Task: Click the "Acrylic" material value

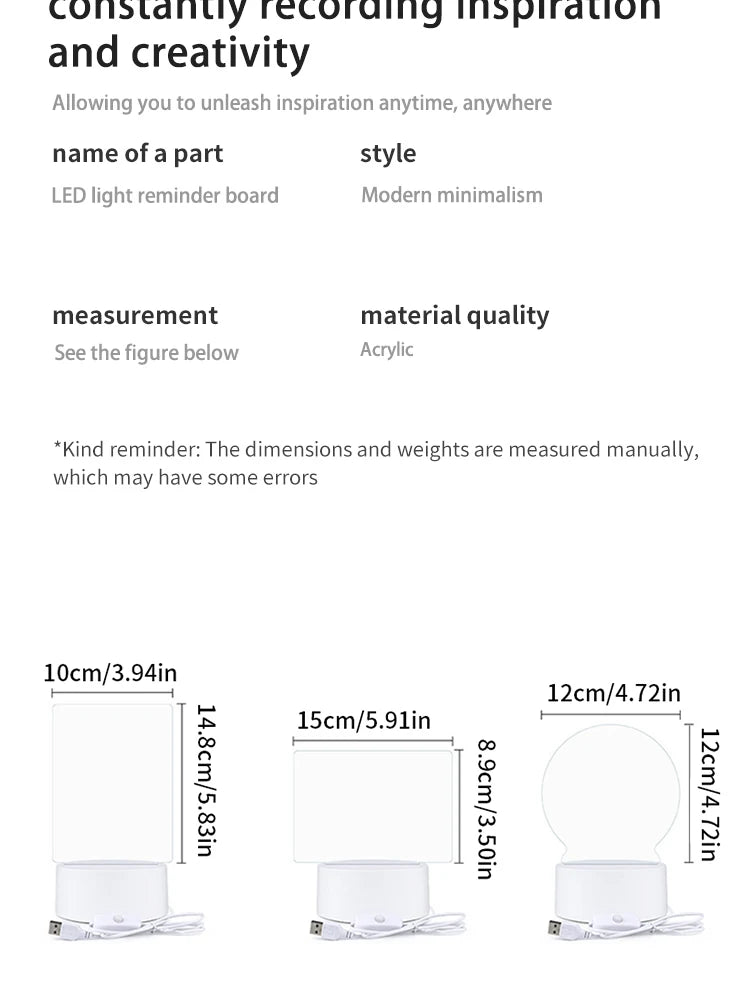Action: [387, 350]
